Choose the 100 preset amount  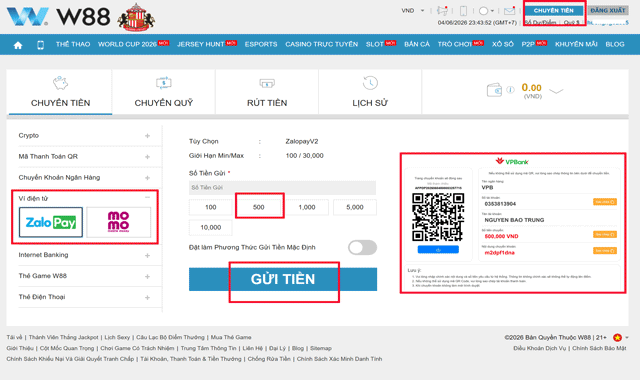click(211, 207)
